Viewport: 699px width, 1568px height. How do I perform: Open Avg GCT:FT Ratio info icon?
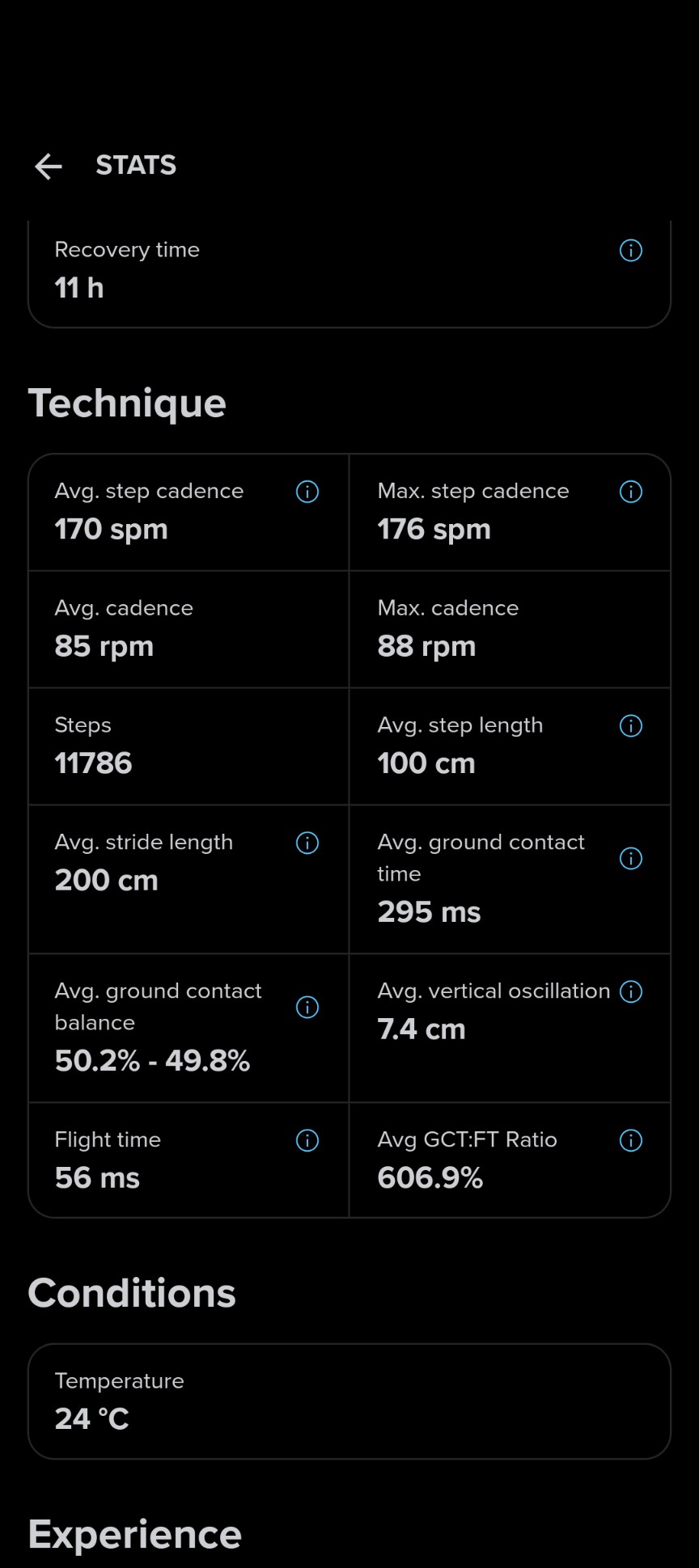pyautogui.click(x=631, y=1141)
